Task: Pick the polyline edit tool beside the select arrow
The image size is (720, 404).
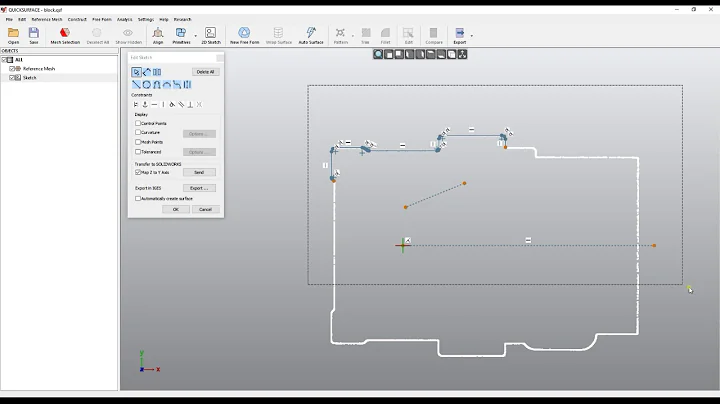Action: [x=146, y=72]
